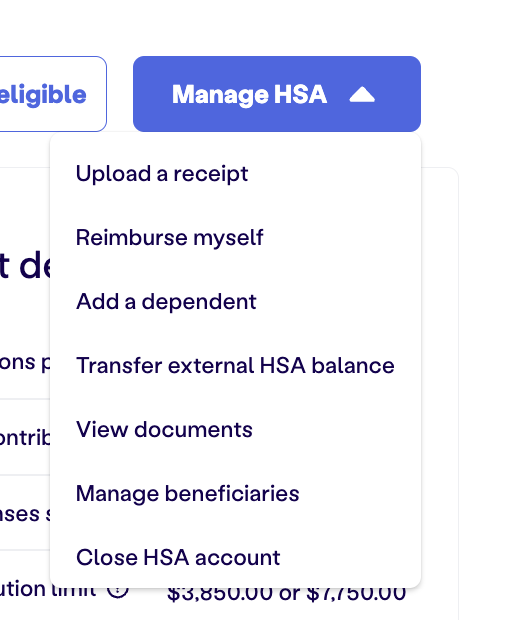Click the row label starting with 'ontrib'
Viewport: 520px width, 620px height.
(x=25, y=438)
